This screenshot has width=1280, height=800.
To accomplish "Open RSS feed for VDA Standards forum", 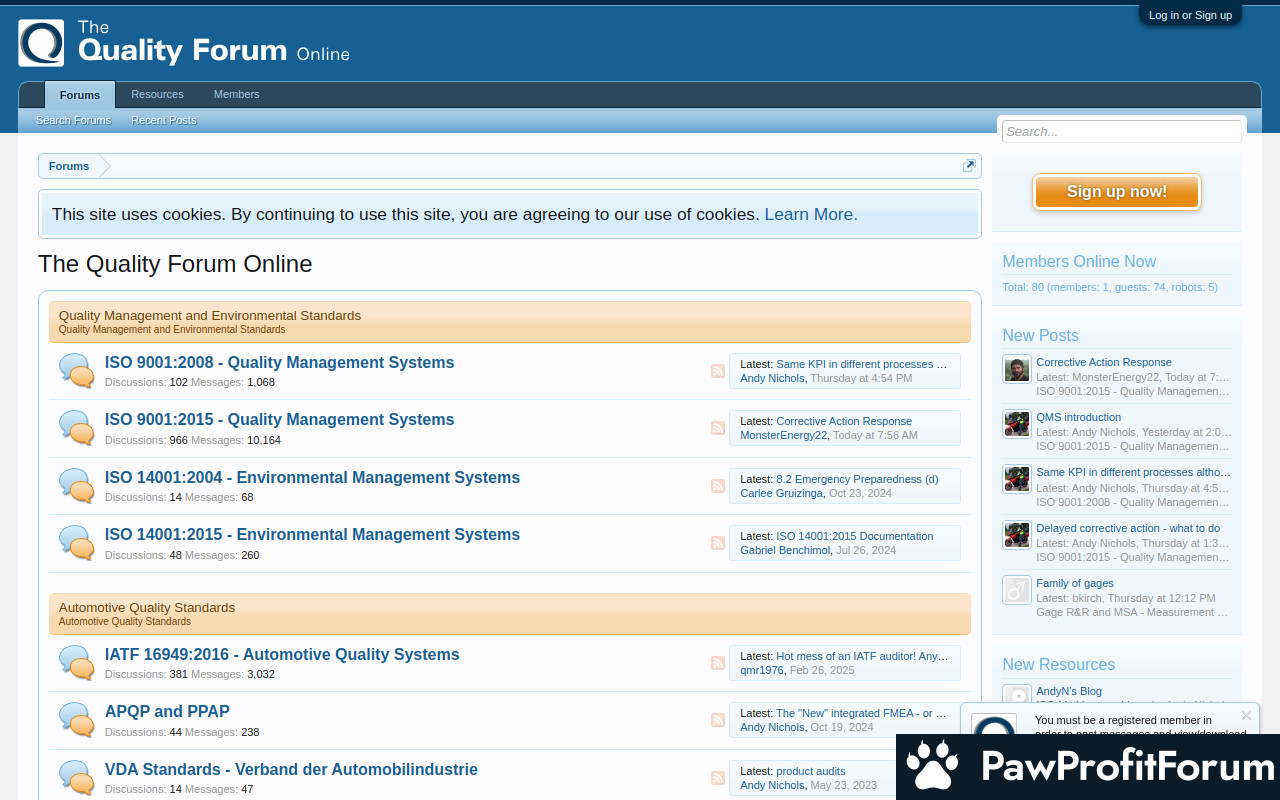I will [x=718, y=778].
